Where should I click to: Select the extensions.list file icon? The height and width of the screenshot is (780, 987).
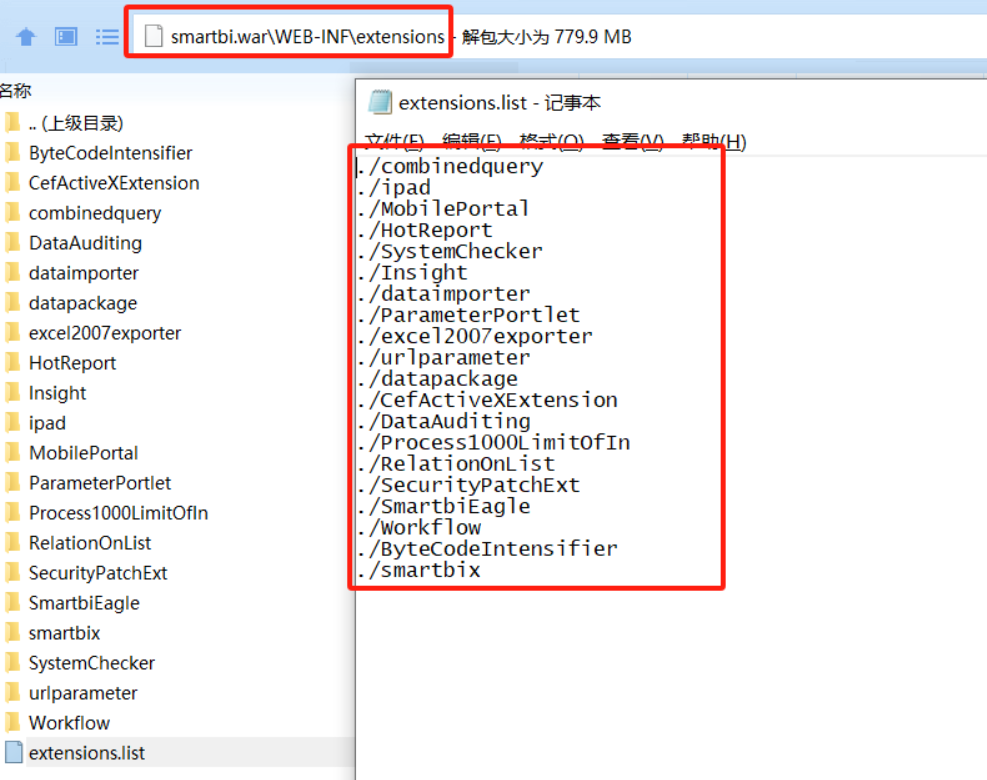click(x=13, y=752)
